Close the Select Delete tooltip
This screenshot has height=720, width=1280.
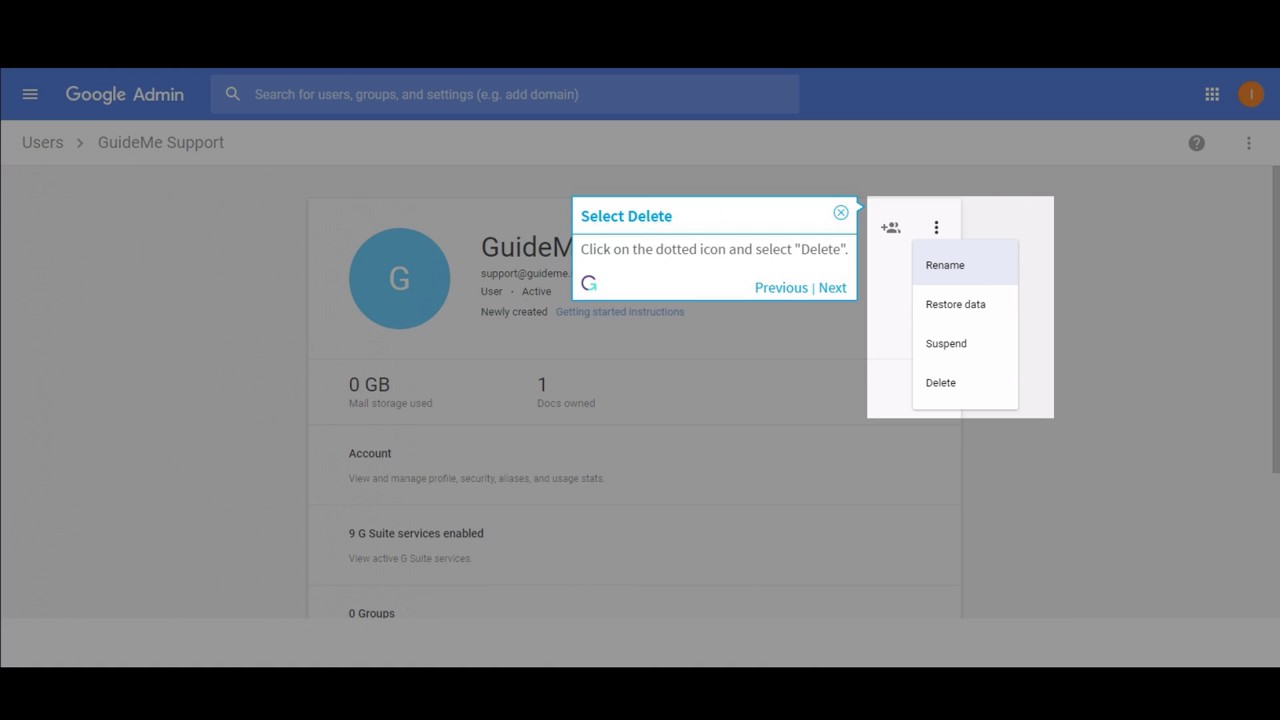tap(841, 213)
